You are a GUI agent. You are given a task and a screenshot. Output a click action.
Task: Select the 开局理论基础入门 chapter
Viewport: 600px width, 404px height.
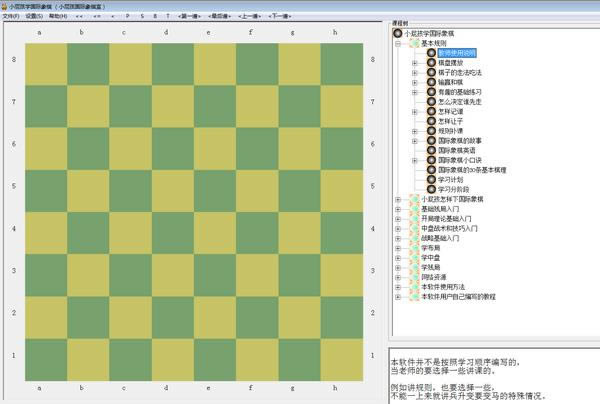pyautogui.click(x=446, y=219)
